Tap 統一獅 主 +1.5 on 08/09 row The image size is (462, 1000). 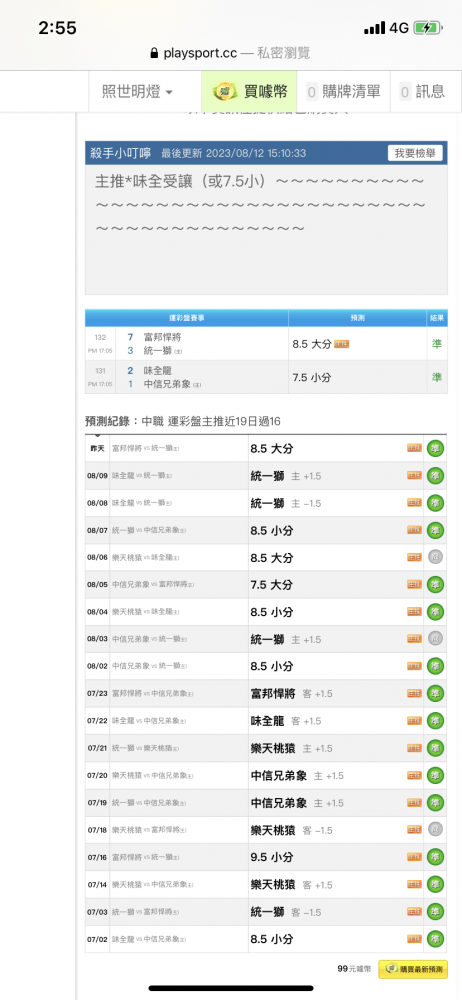286,476
